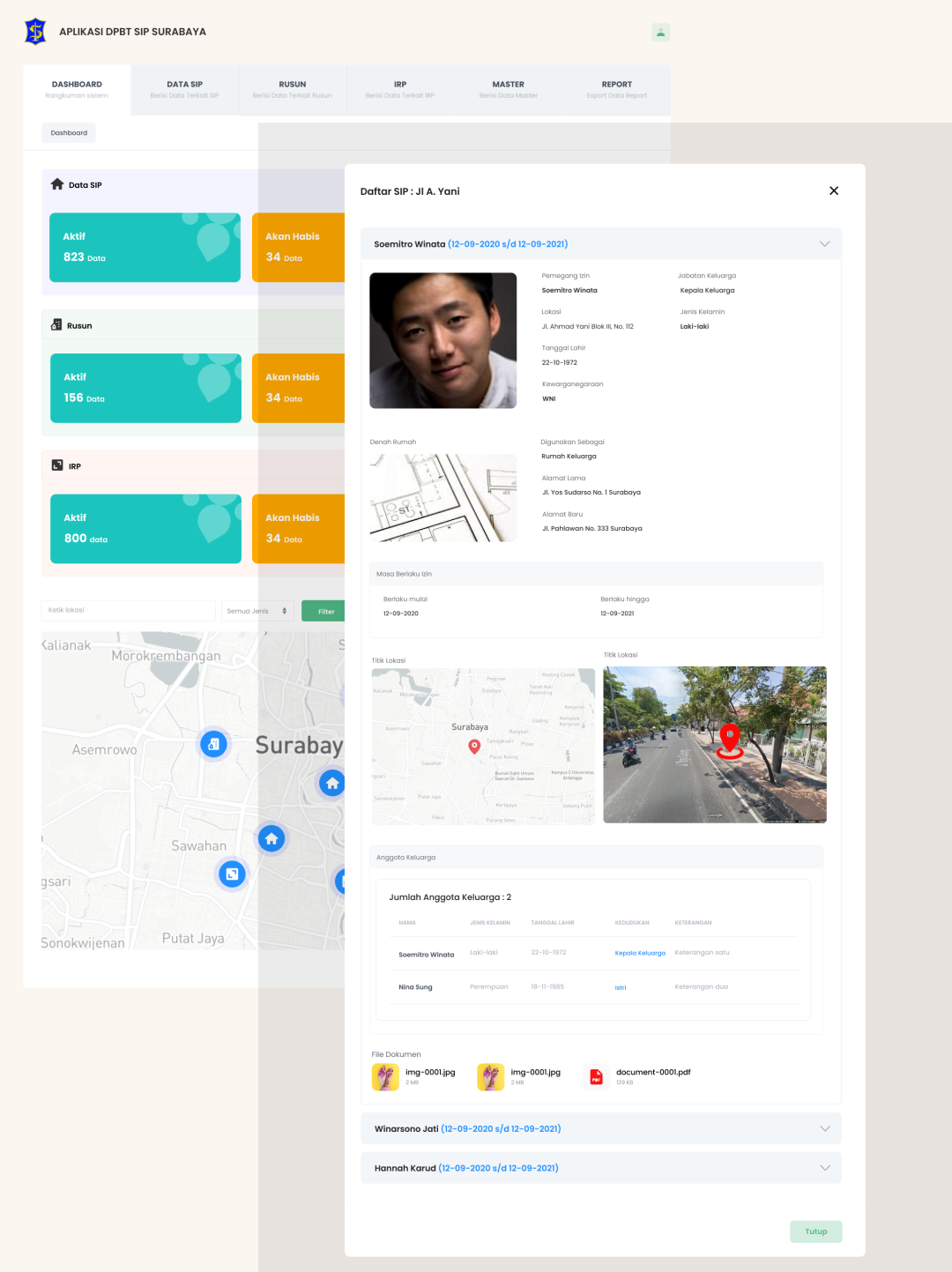Click the Surabaya city logo icon

click(x=35, y=32)
